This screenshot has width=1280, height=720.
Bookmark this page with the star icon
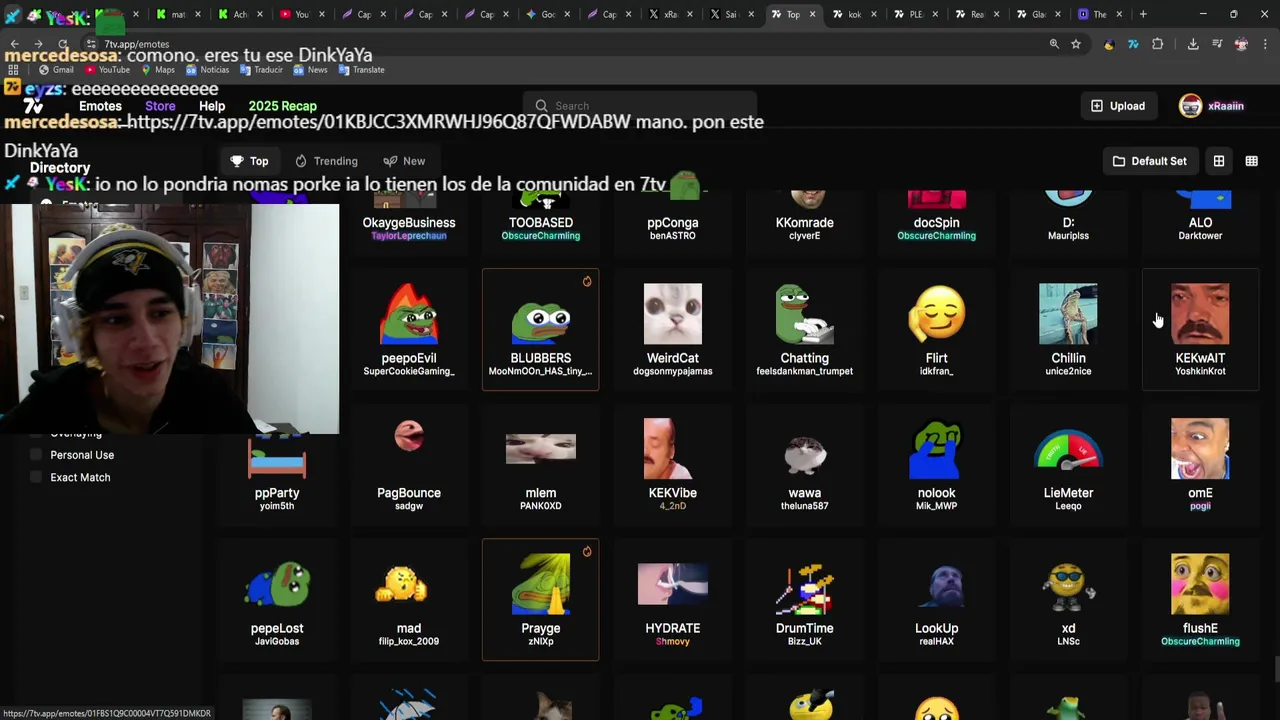1076,44
